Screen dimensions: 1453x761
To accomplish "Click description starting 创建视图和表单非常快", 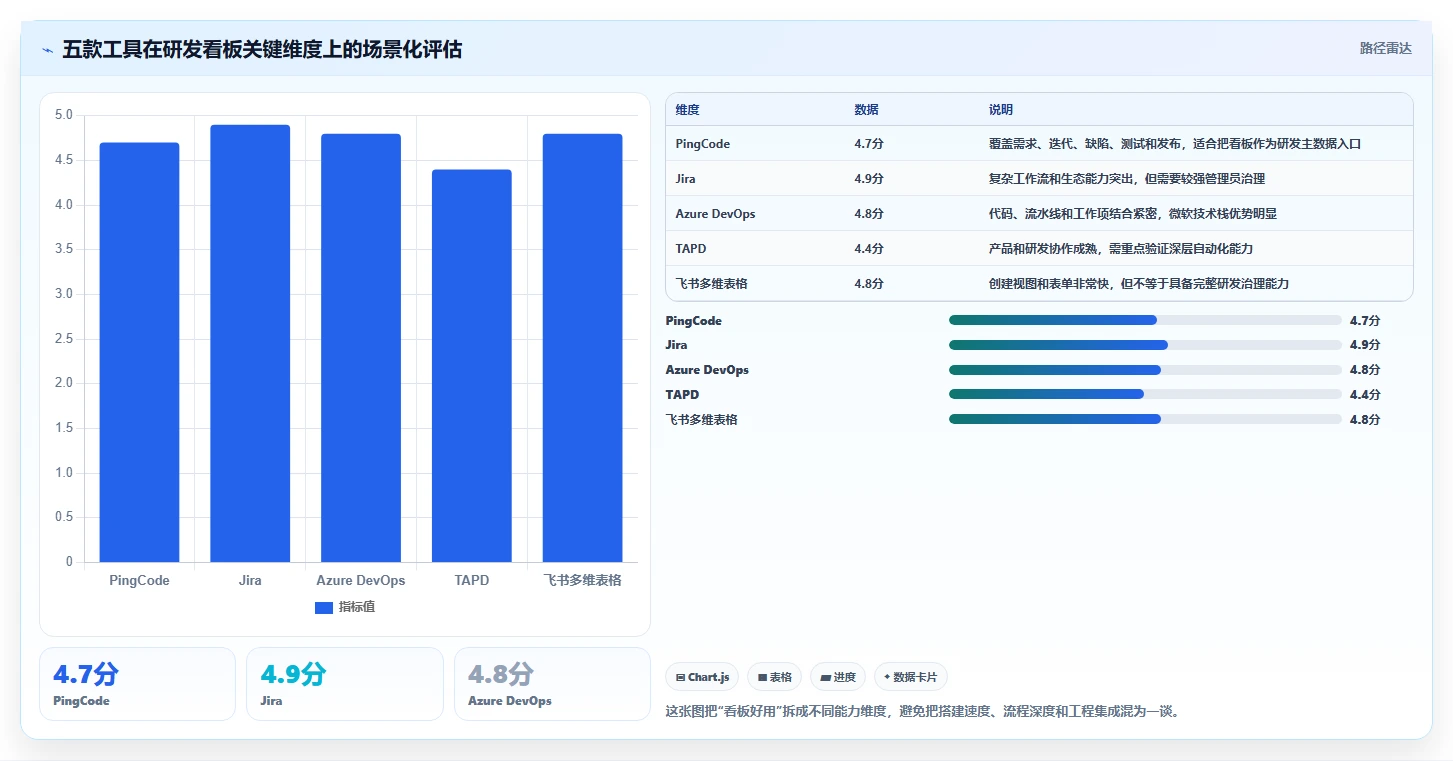I will click(x=1138, y=284).
